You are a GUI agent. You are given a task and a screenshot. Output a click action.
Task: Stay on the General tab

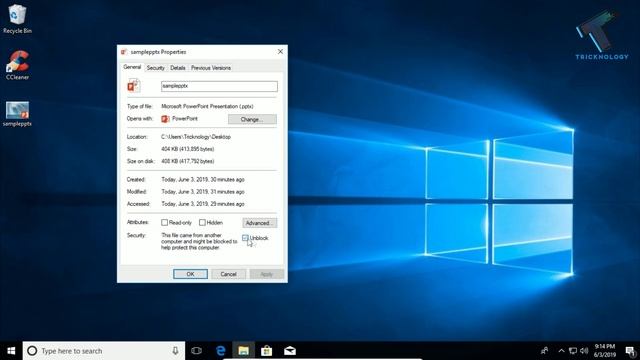click(132, 67)
